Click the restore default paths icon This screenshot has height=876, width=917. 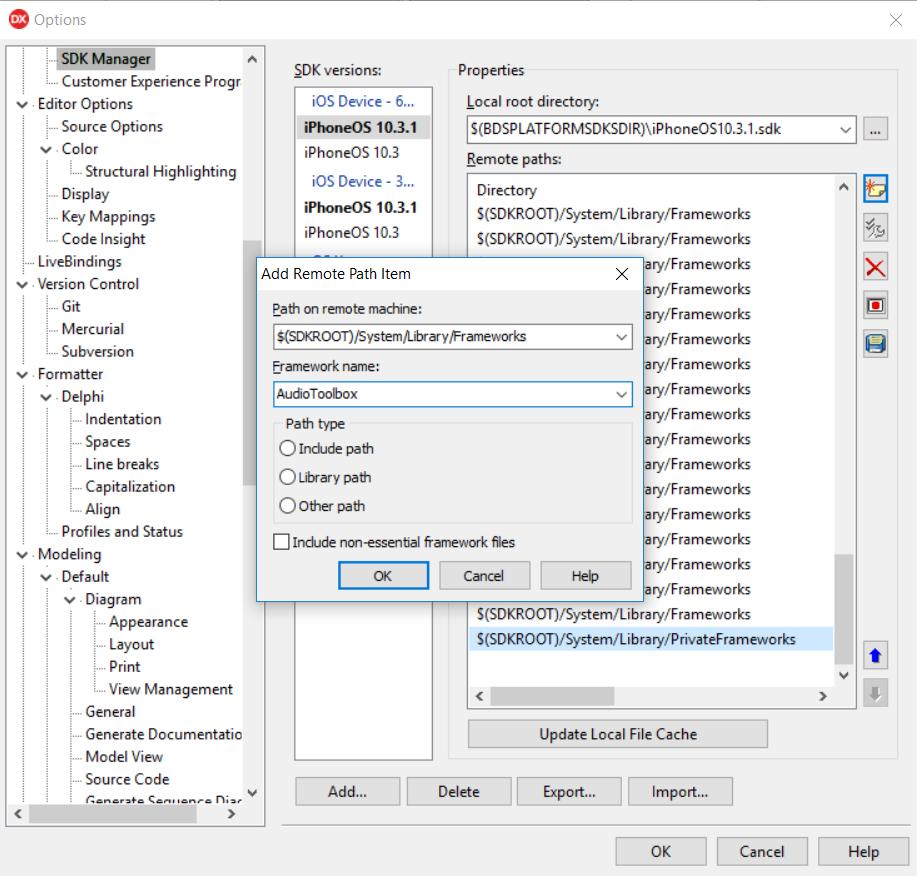click(875, 305)
